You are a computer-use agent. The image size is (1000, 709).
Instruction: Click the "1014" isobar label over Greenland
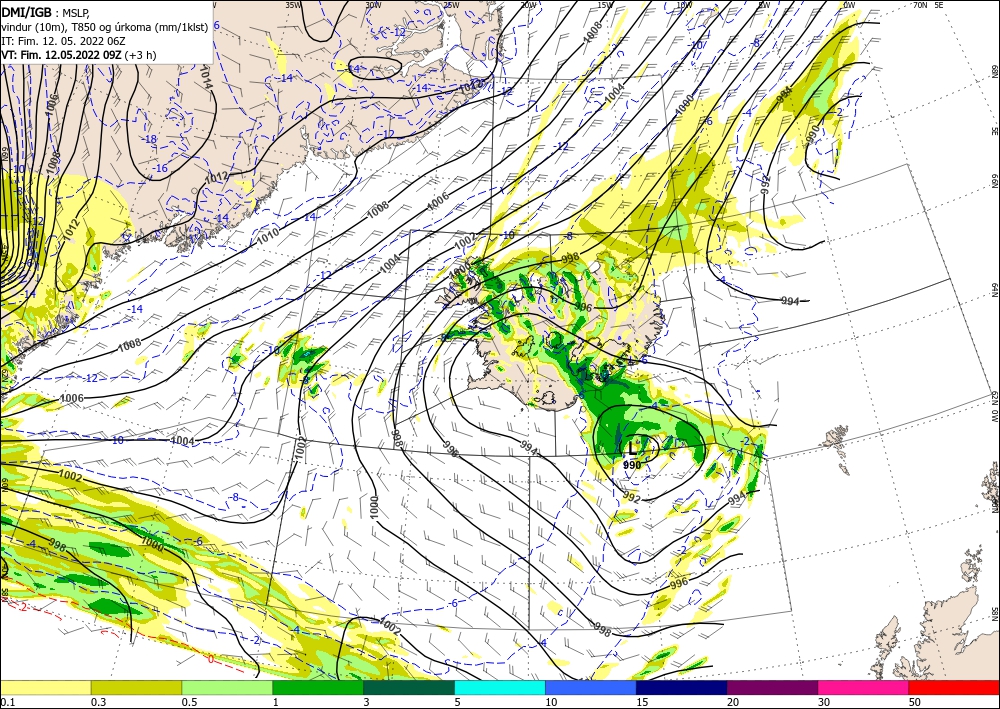(x=205, y=76)
